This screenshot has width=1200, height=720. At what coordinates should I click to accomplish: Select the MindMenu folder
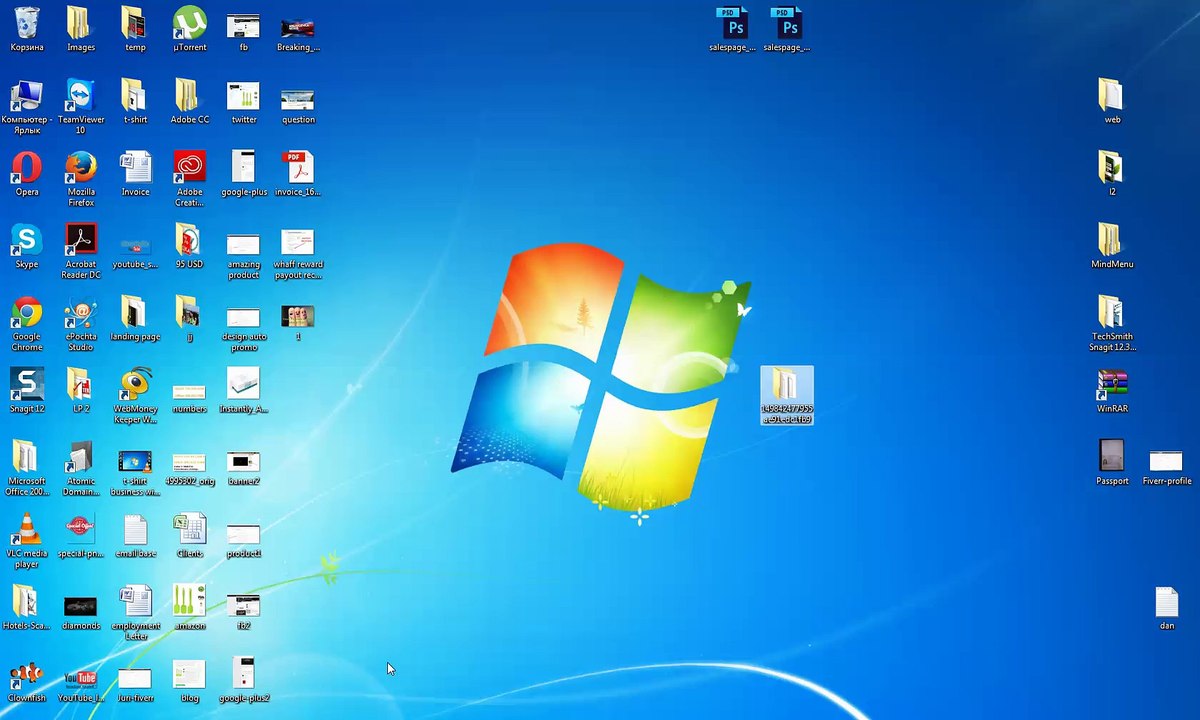tap(1111, 246)
